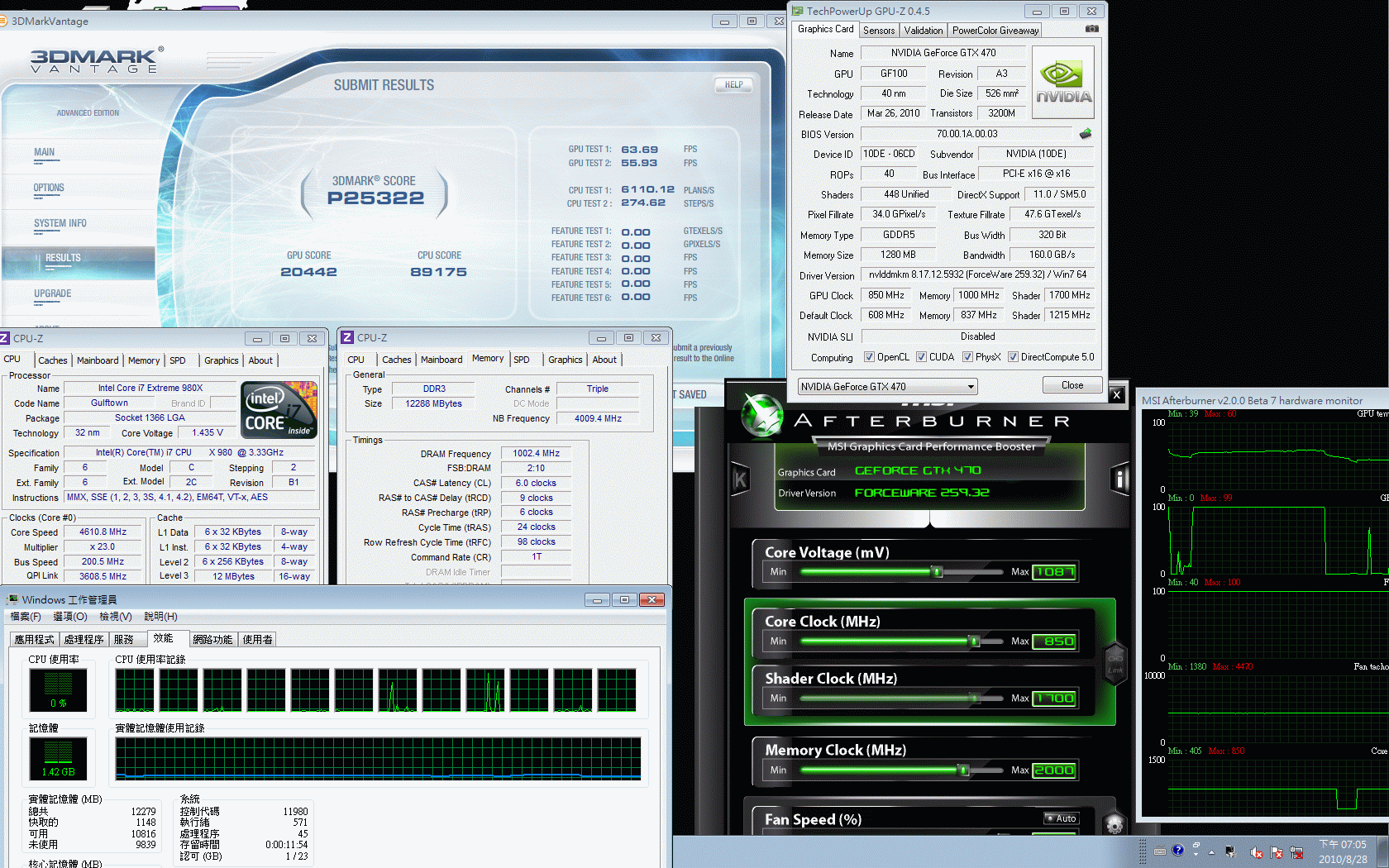Screen dimensions: 1389x868
Task: Open Task Manager Networking tab 網路功能
Action: (x=212, y=640)
